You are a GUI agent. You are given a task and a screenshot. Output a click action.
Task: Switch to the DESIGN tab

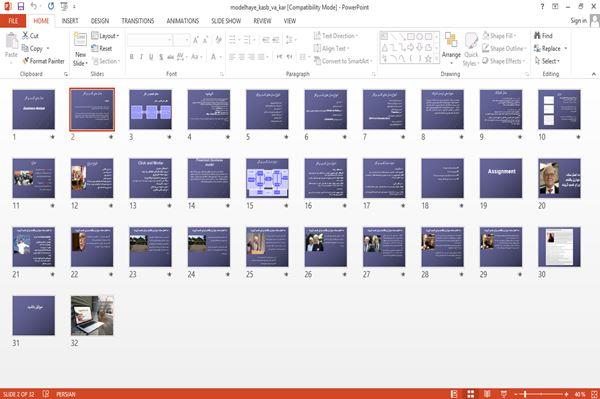pos(100,21)
